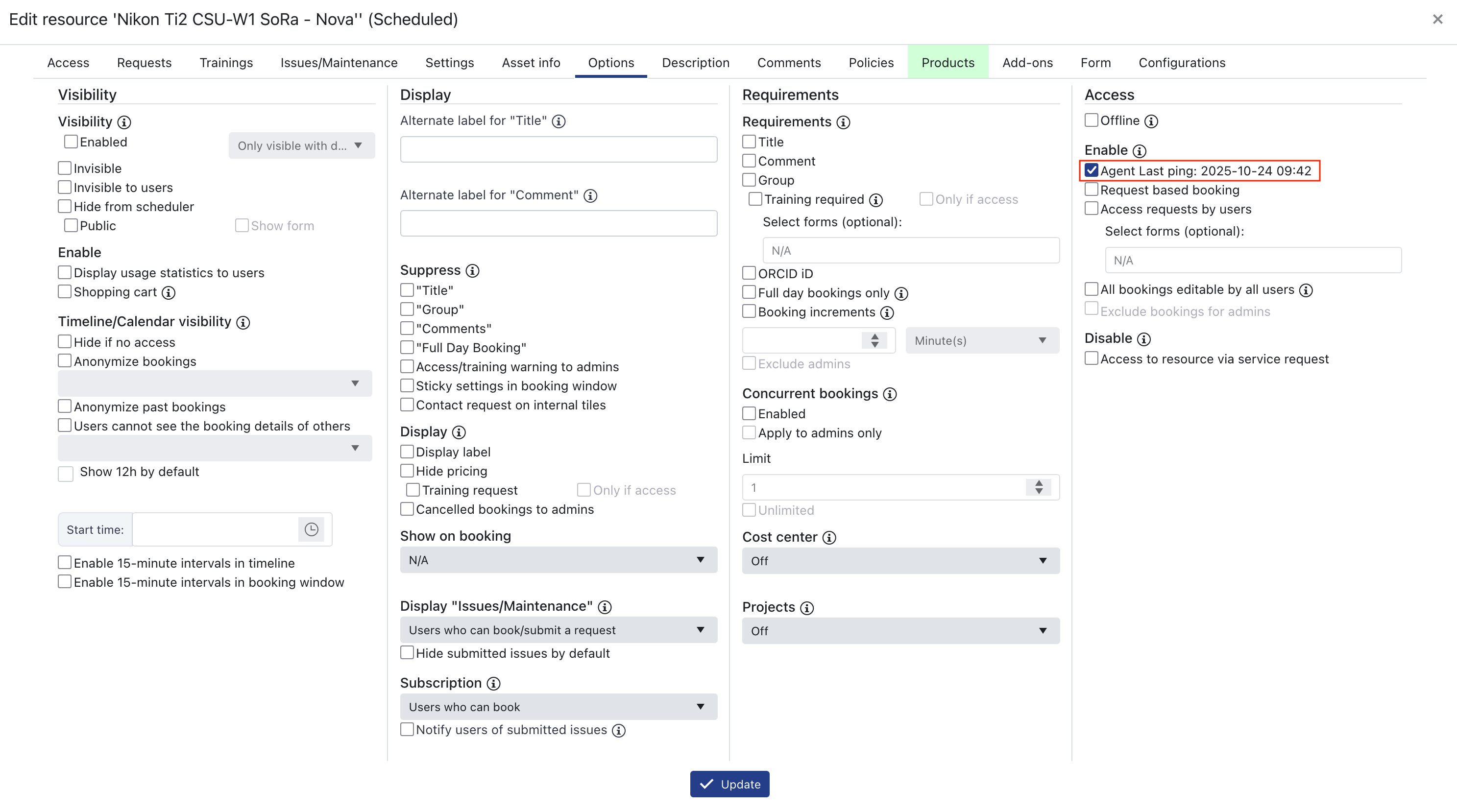
Task: Open the Minute(s) unit dropdown
Action: coord(981,340)
